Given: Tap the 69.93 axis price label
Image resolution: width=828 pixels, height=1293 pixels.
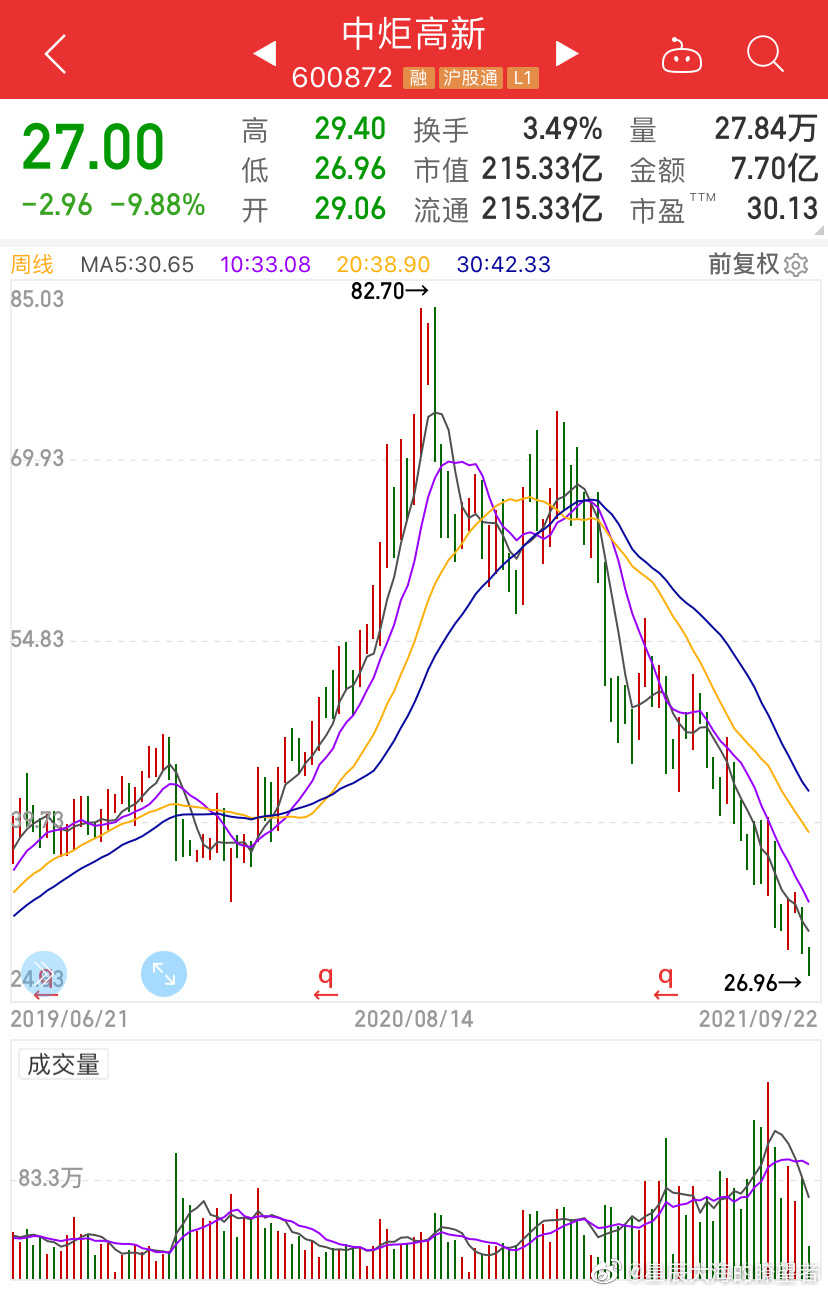Looking at the screenshot, I should click(x=37, y=458).
